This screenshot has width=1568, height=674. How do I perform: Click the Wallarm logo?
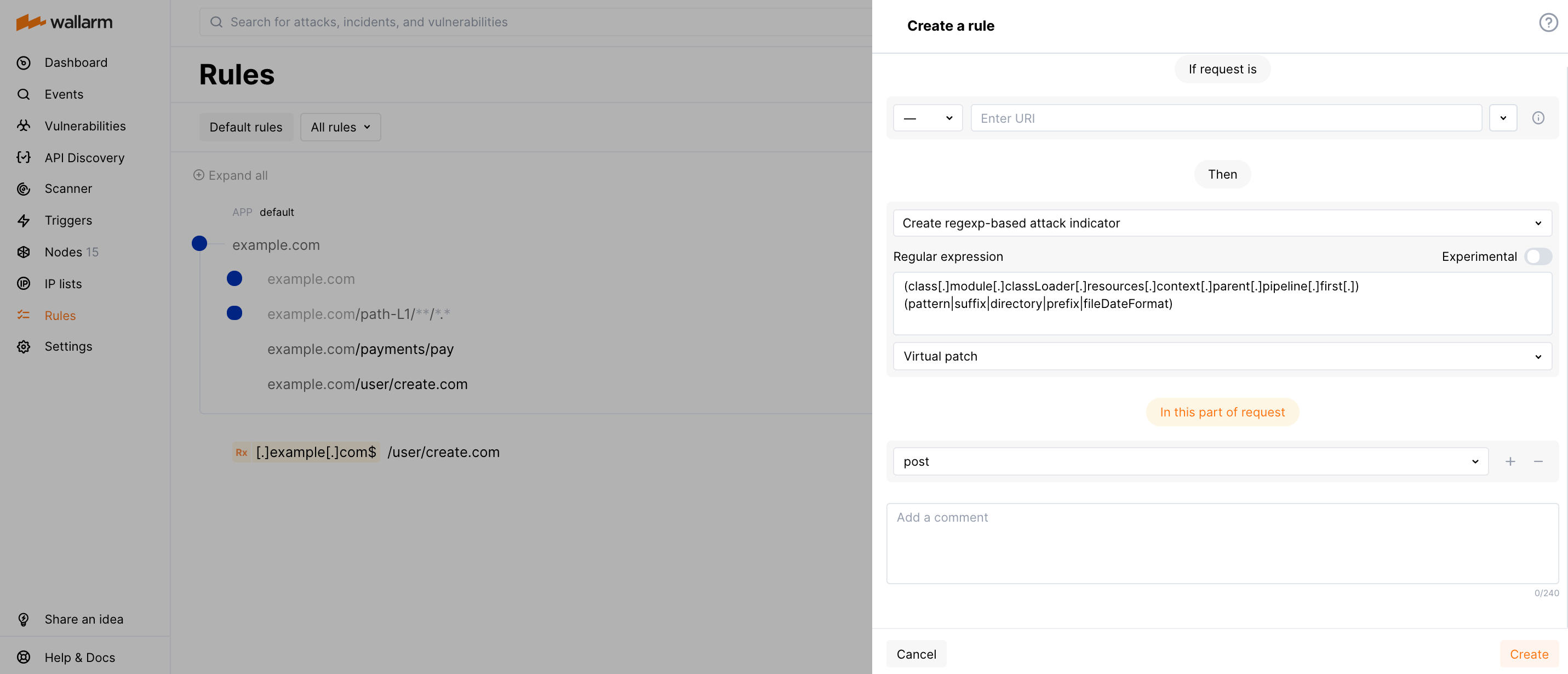(64, 22)
